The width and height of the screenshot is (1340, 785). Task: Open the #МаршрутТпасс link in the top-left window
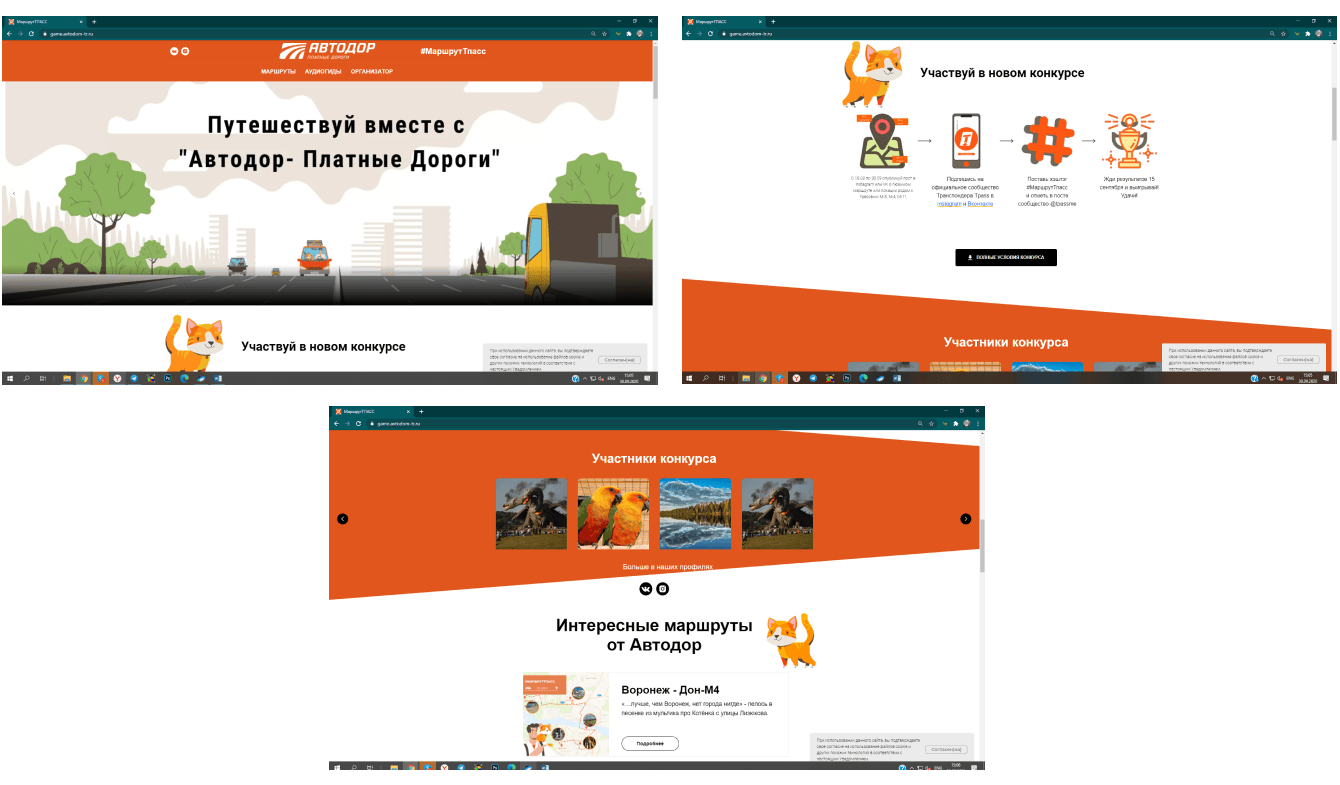(x=454, y=51)
